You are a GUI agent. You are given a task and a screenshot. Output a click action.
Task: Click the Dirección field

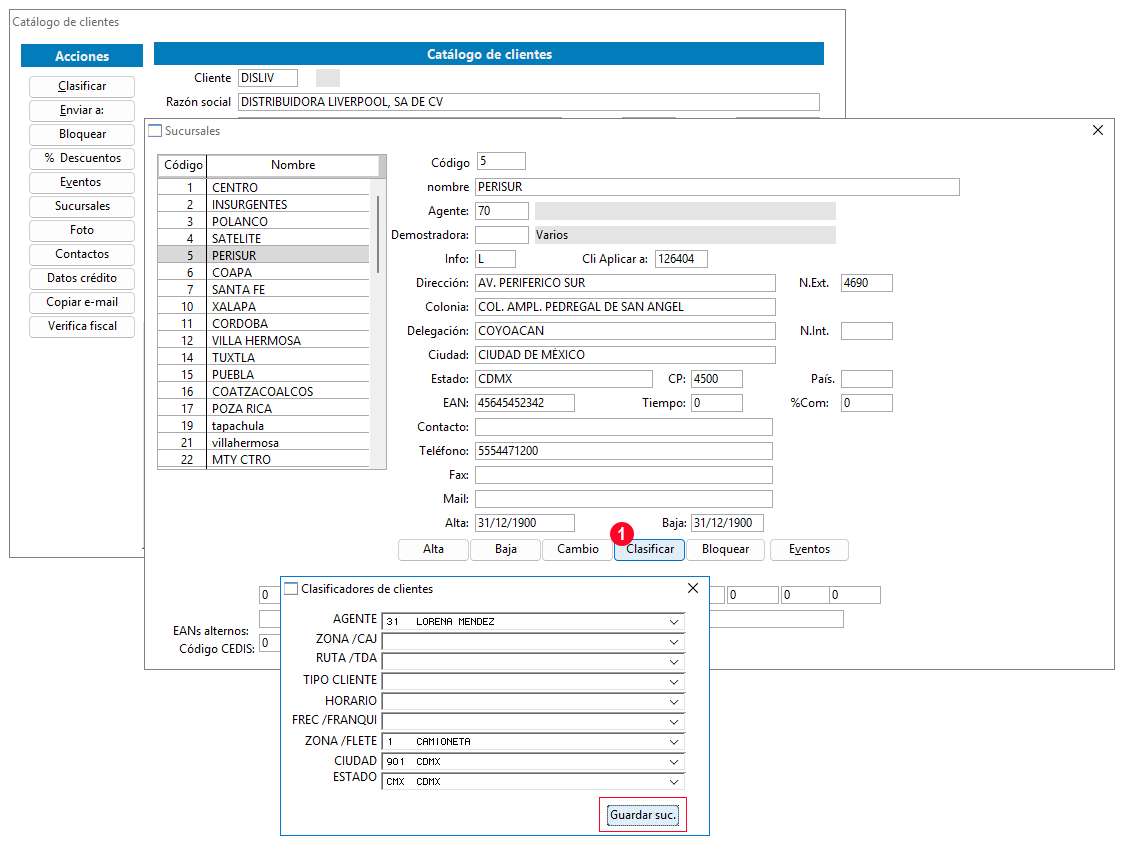coord(625,283)
